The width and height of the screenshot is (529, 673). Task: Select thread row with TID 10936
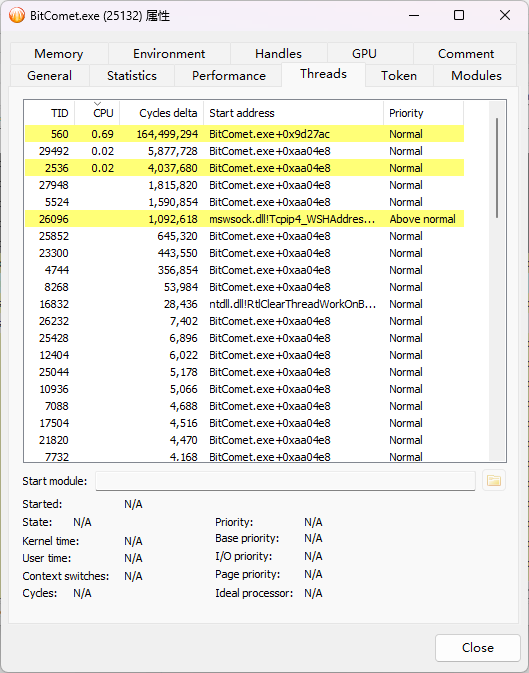click(x=244, y=389)
